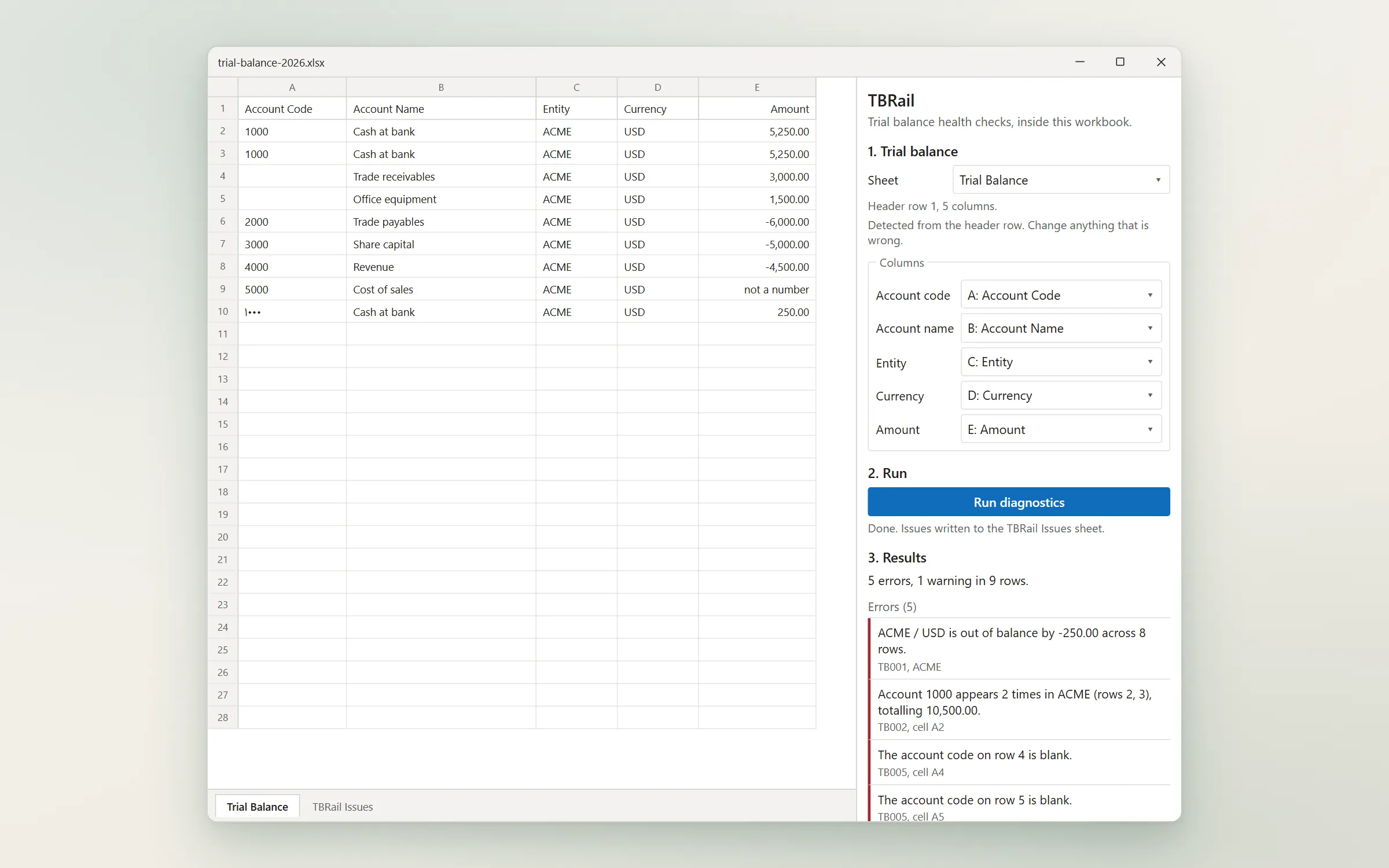Click the '1,500.00' amount cell
This screenshot has width=1389, height=868.
click(757, 199)
